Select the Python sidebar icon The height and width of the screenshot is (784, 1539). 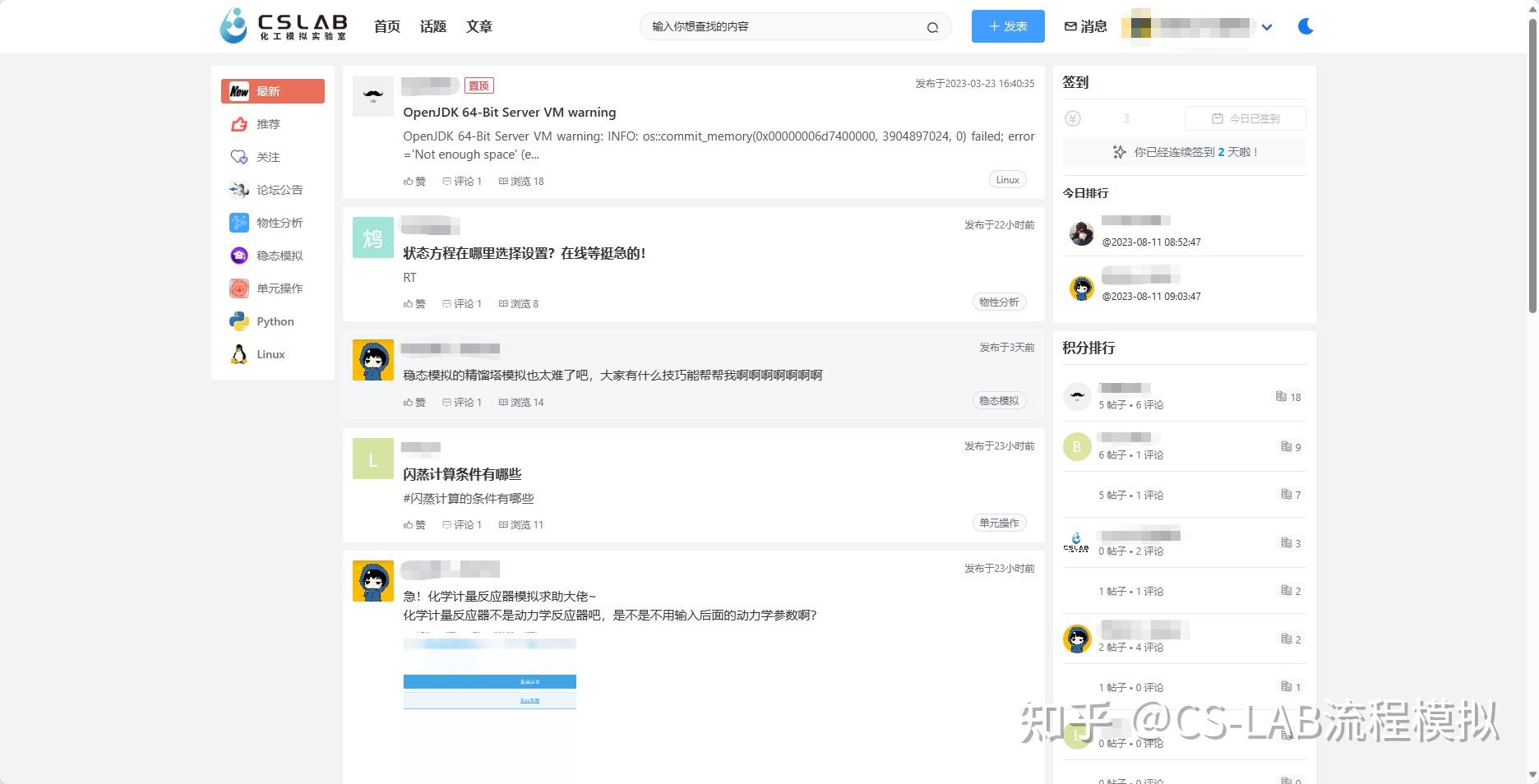coord(238,321)
